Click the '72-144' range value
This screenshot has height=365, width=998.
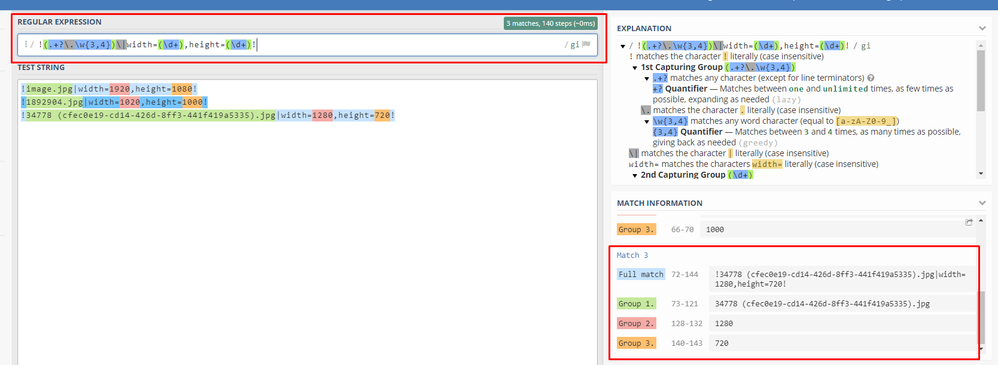(685, 275)
